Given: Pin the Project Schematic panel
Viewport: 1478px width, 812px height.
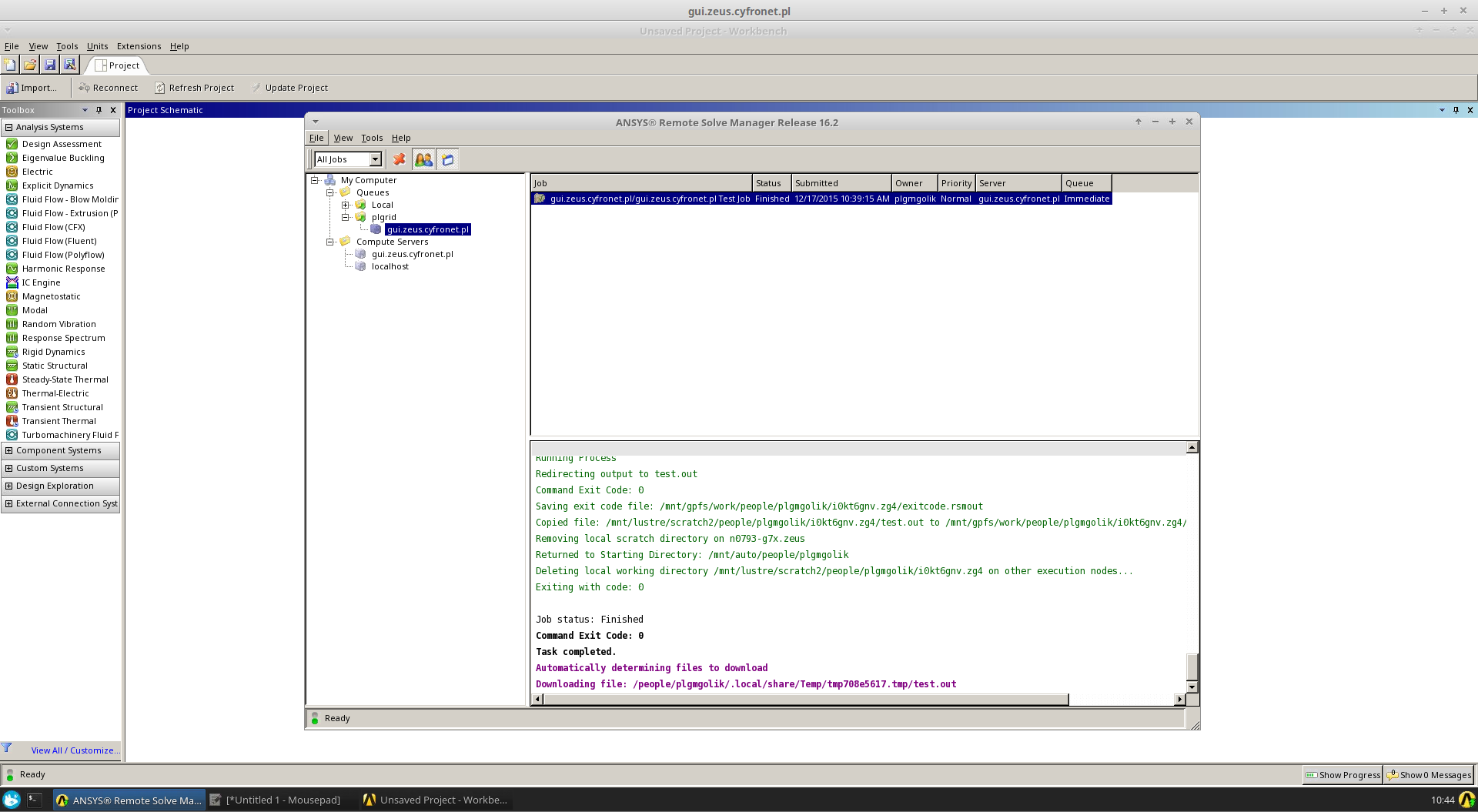Looking at the screenshot, I should 1456,110.
